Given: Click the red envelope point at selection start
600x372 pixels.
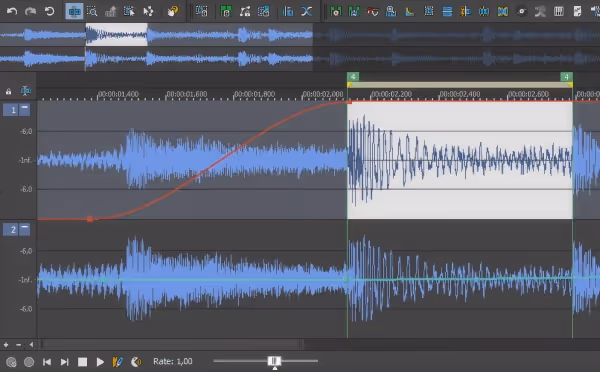Looking at the screenshot, I should [x=349, y=102].
